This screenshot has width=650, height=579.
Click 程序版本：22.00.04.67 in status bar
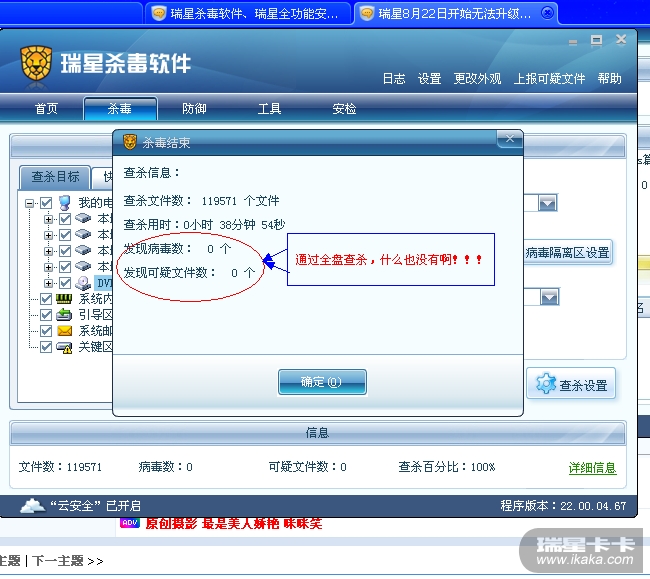(563, 506)
